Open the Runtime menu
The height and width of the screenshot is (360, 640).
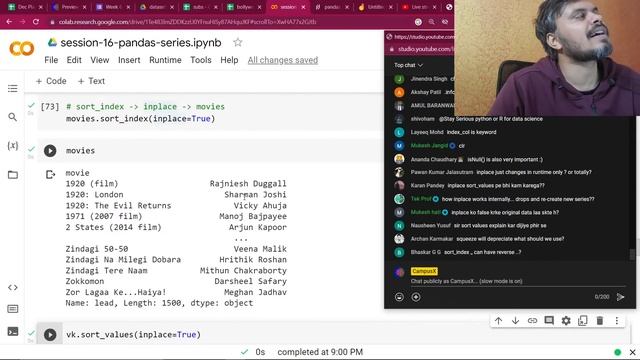point(165,60)
